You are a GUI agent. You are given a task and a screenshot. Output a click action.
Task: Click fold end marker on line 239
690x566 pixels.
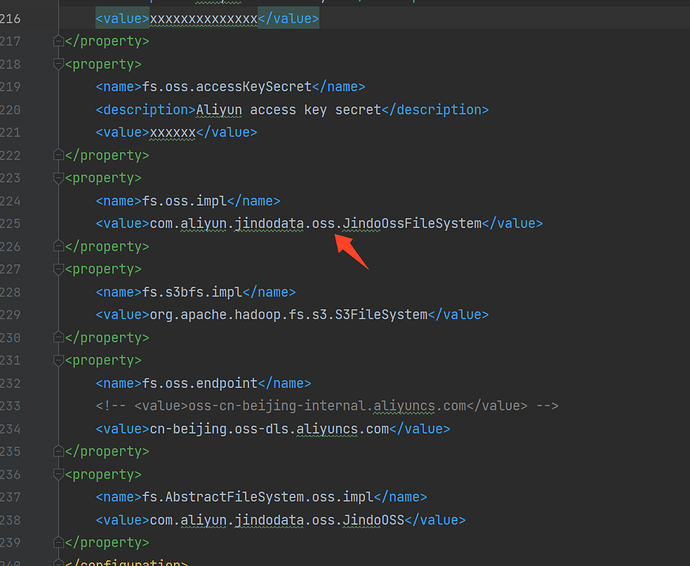tap(58, 543)
